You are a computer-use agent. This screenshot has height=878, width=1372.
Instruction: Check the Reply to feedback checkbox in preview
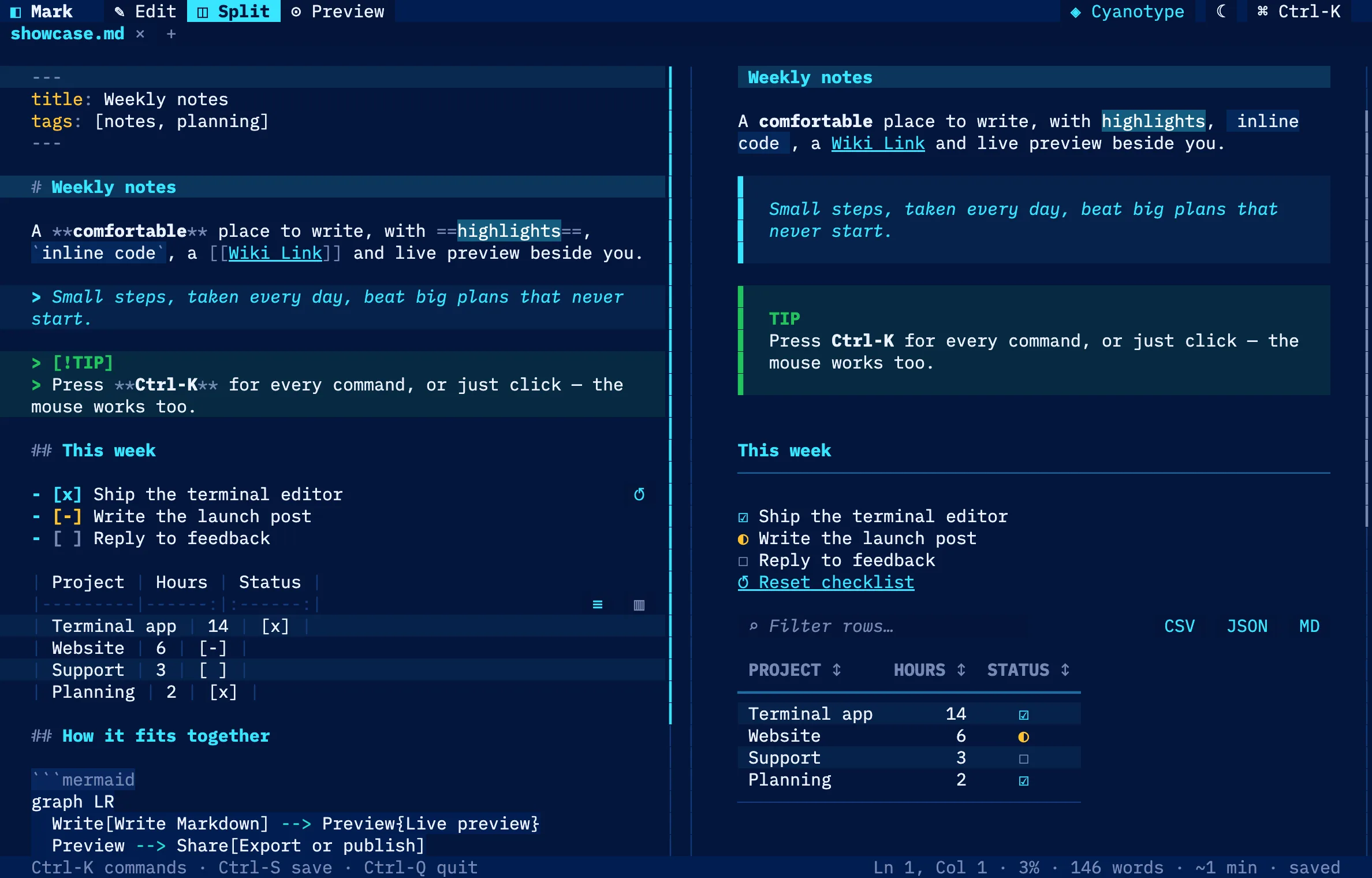coord(743,561)
